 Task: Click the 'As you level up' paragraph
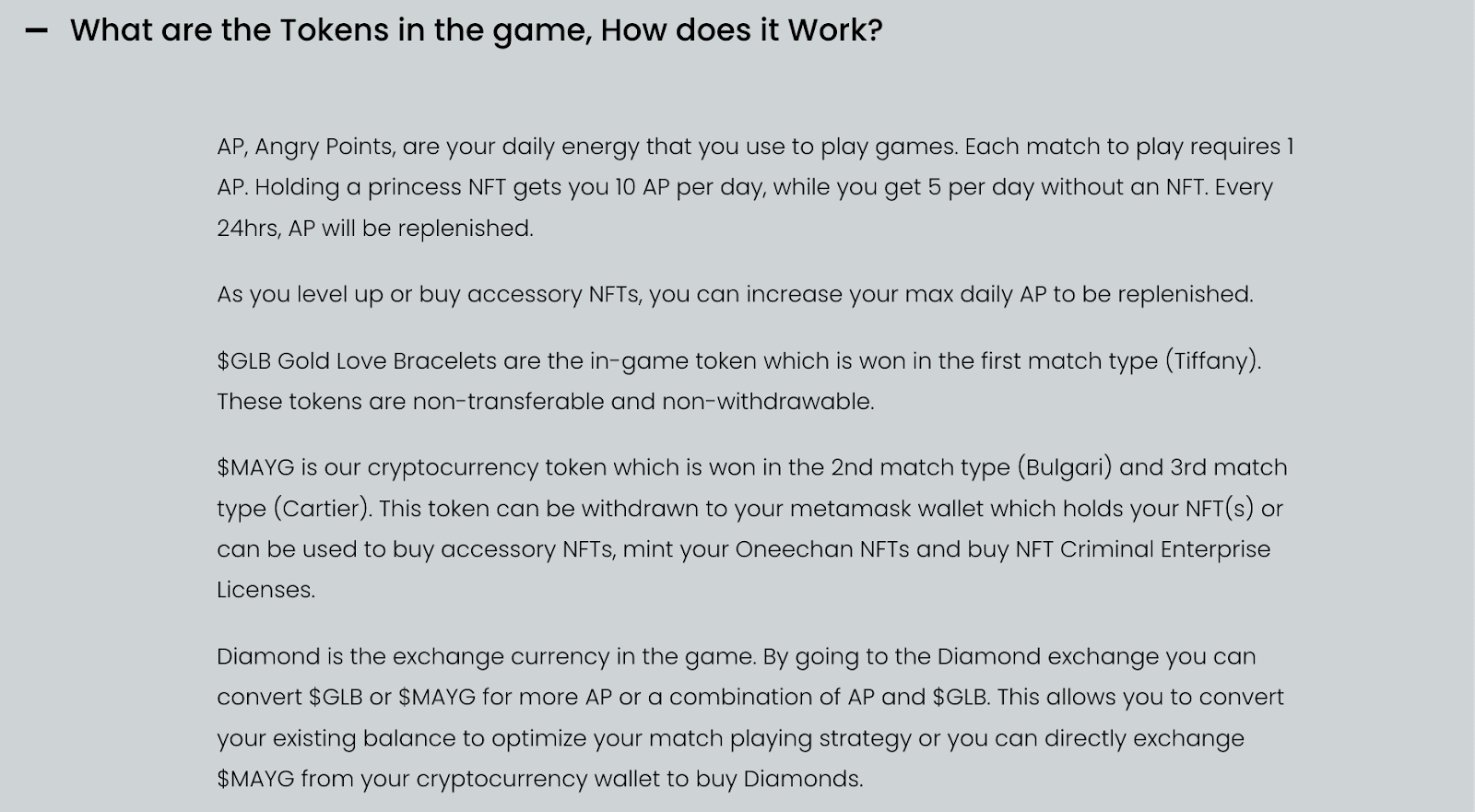[735, 295]
